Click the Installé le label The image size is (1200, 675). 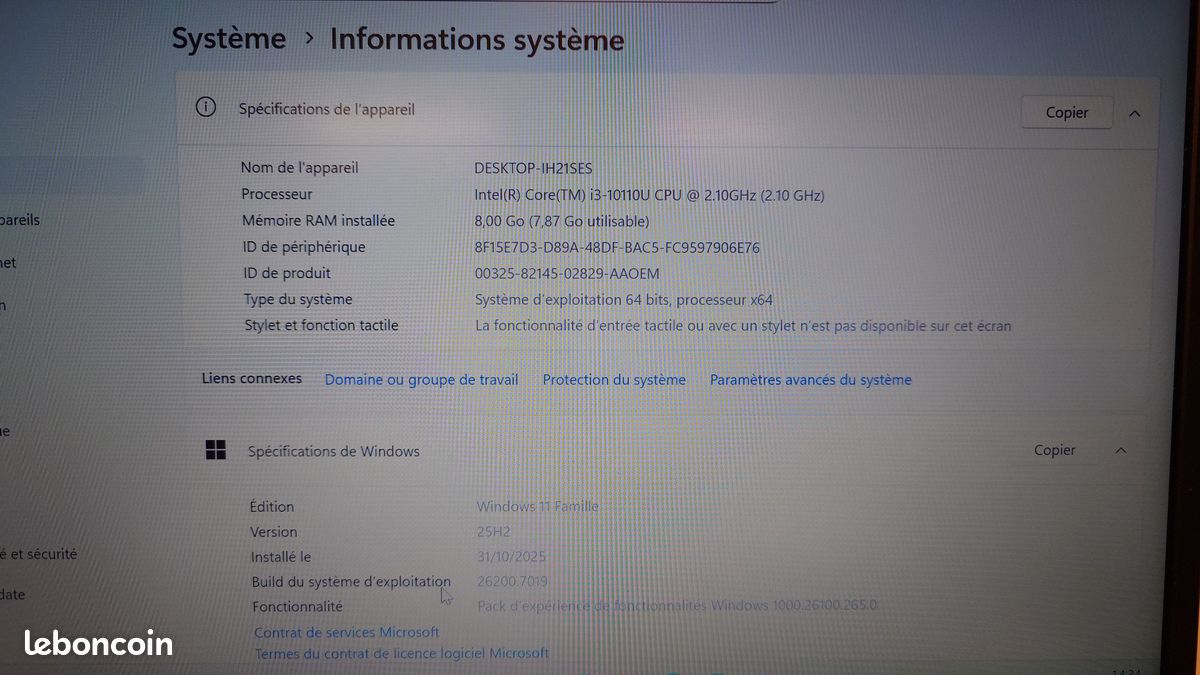[x=281, y=556]
